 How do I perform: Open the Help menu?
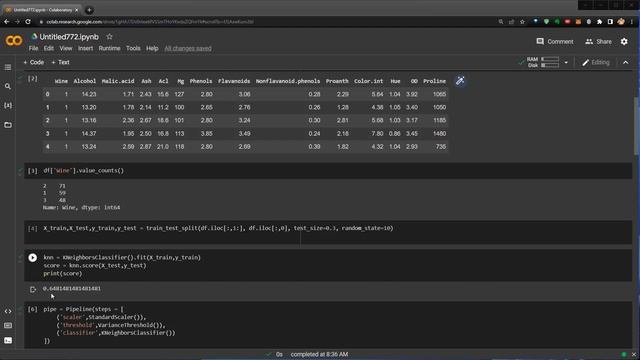(x=152, y=48)
